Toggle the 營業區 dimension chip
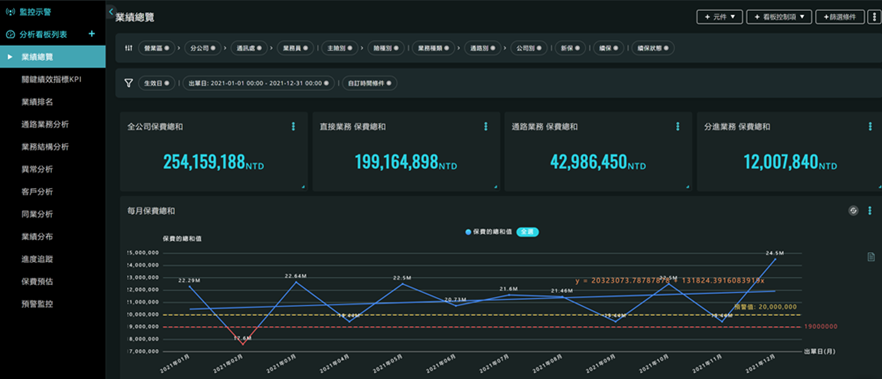882x379 pixels. [x=156, y=48]
